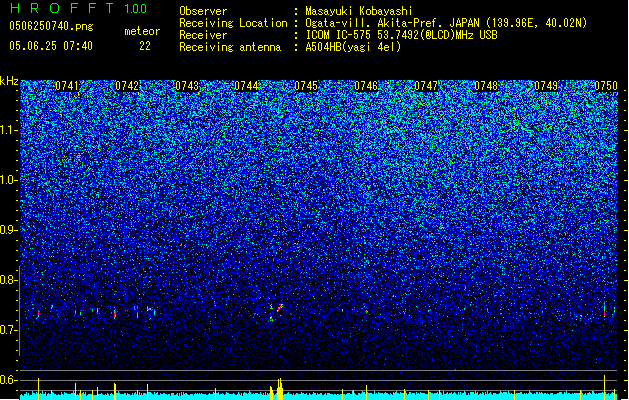Click the 0.7 kHz axis tick label
The width and height of the screenshot is (629, 400).
pos(9,330)
